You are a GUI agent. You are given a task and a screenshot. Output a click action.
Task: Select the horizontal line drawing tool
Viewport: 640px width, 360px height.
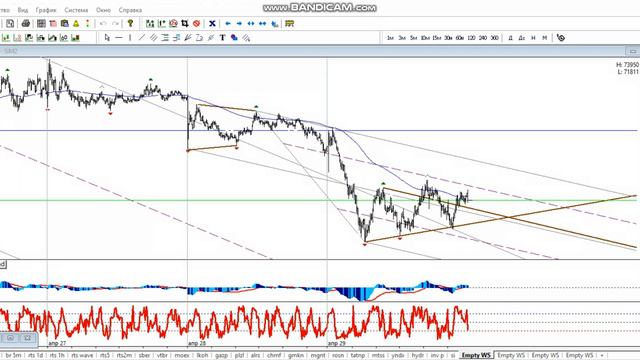(118, 38)
